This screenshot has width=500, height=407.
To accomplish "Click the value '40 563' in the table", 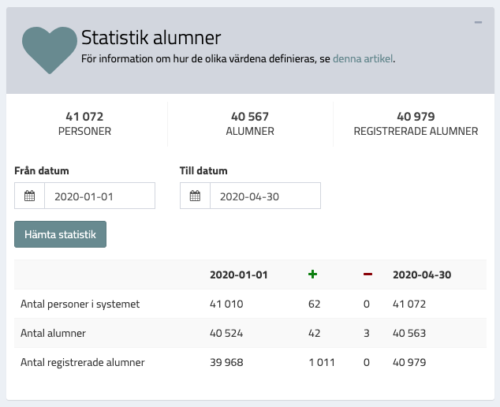I will click(409, 333).
